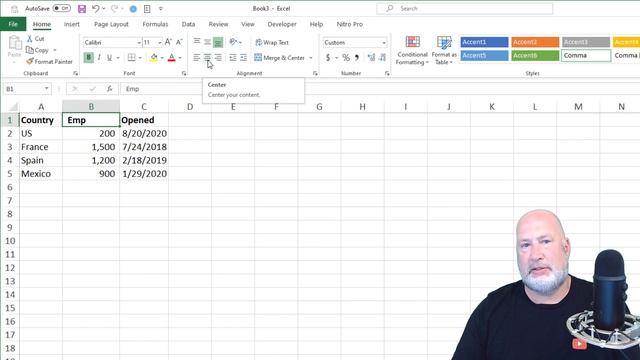Apply the Accent2 orange cell style
This screenshot has height=360, width=640.
pyautogui.click(x=535, y=42)
